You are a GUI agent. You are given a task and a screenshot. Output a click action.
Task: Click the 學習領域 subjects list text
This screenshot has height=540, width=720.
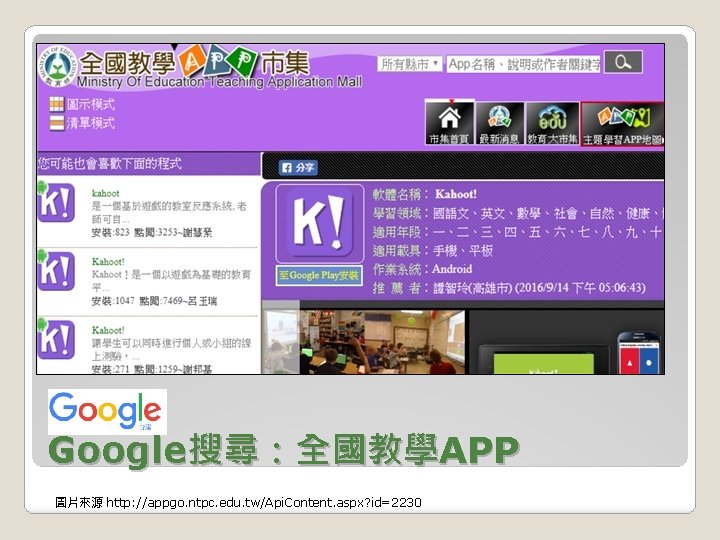click(x=518, y=214)
